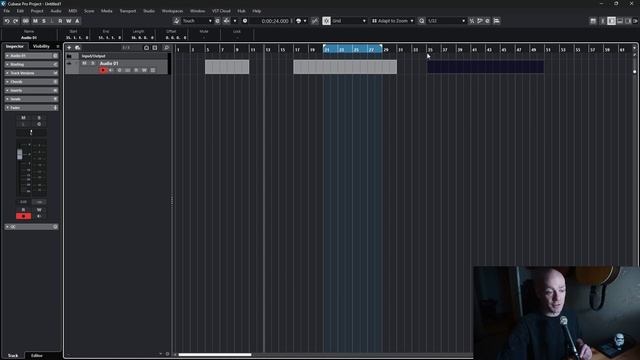640x360 pixels.
Task: Click the Solo S button above inspector fader
Action: coord(39,118)
